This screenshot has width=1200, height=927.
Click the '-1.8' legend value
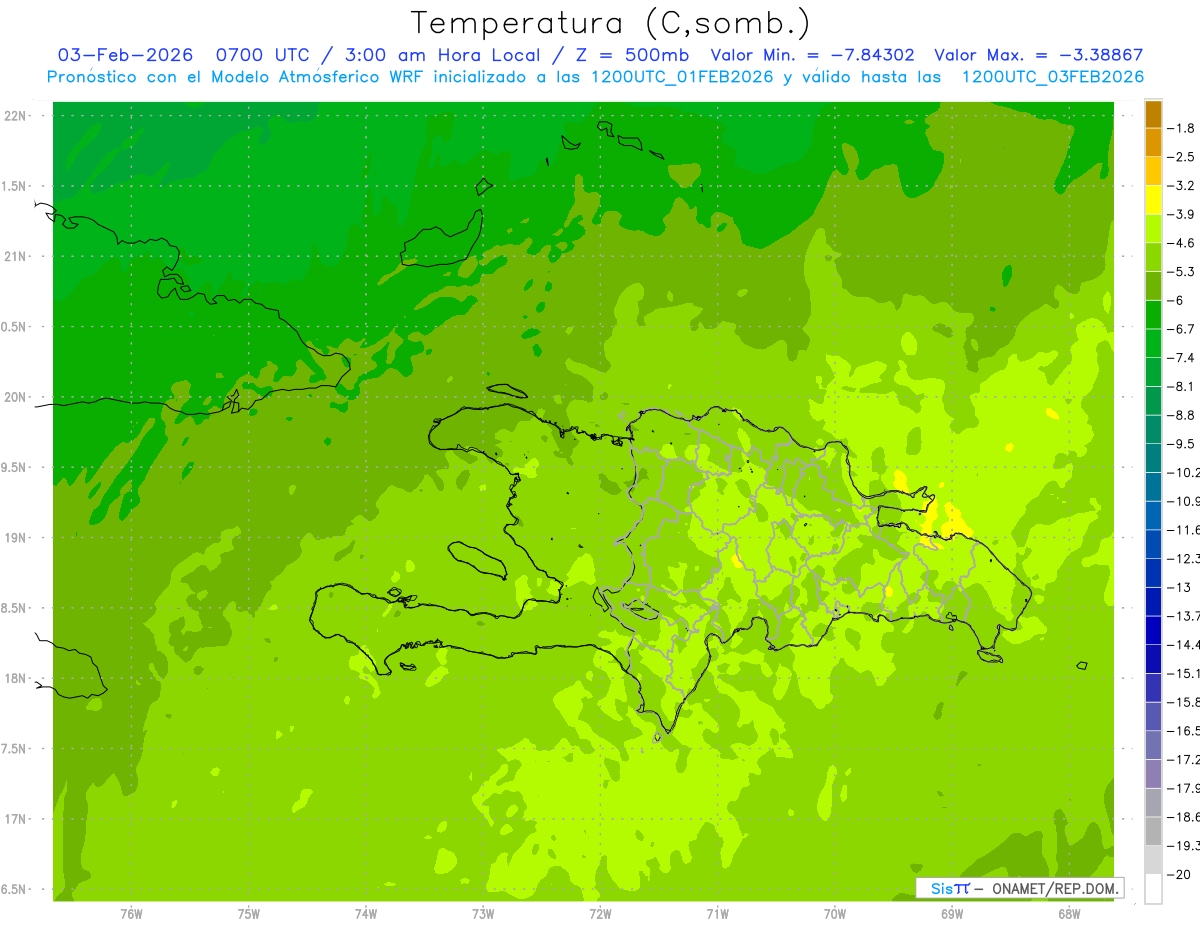pos(1182,128)
